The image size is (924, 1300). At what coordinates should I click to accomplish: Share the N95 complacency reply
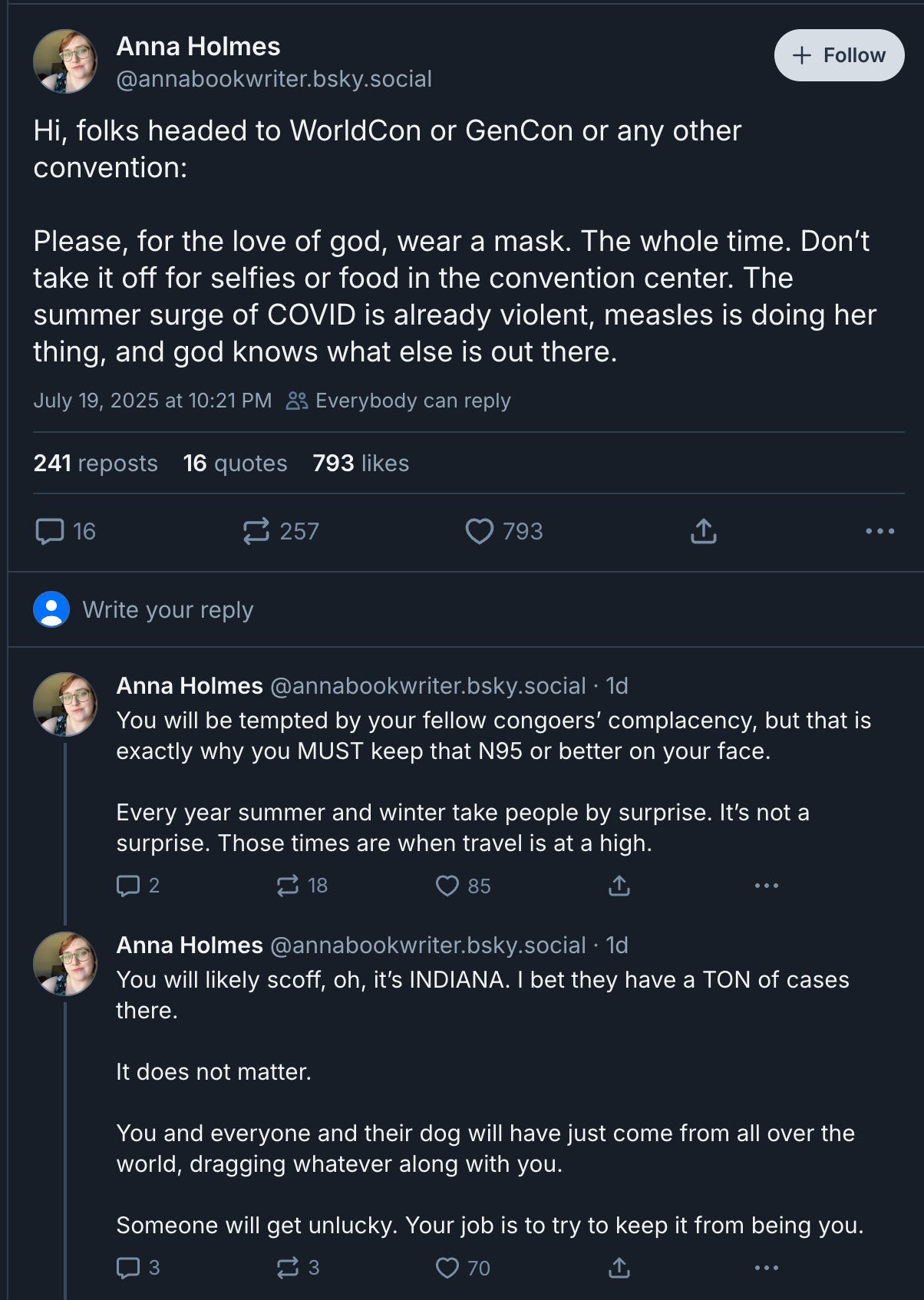click(x=619, y=886)
